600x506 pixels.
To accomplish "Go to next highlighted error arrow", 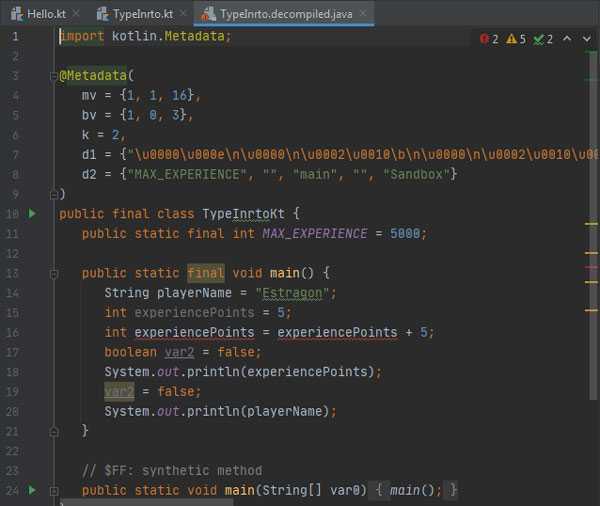I will pos(587,38).
